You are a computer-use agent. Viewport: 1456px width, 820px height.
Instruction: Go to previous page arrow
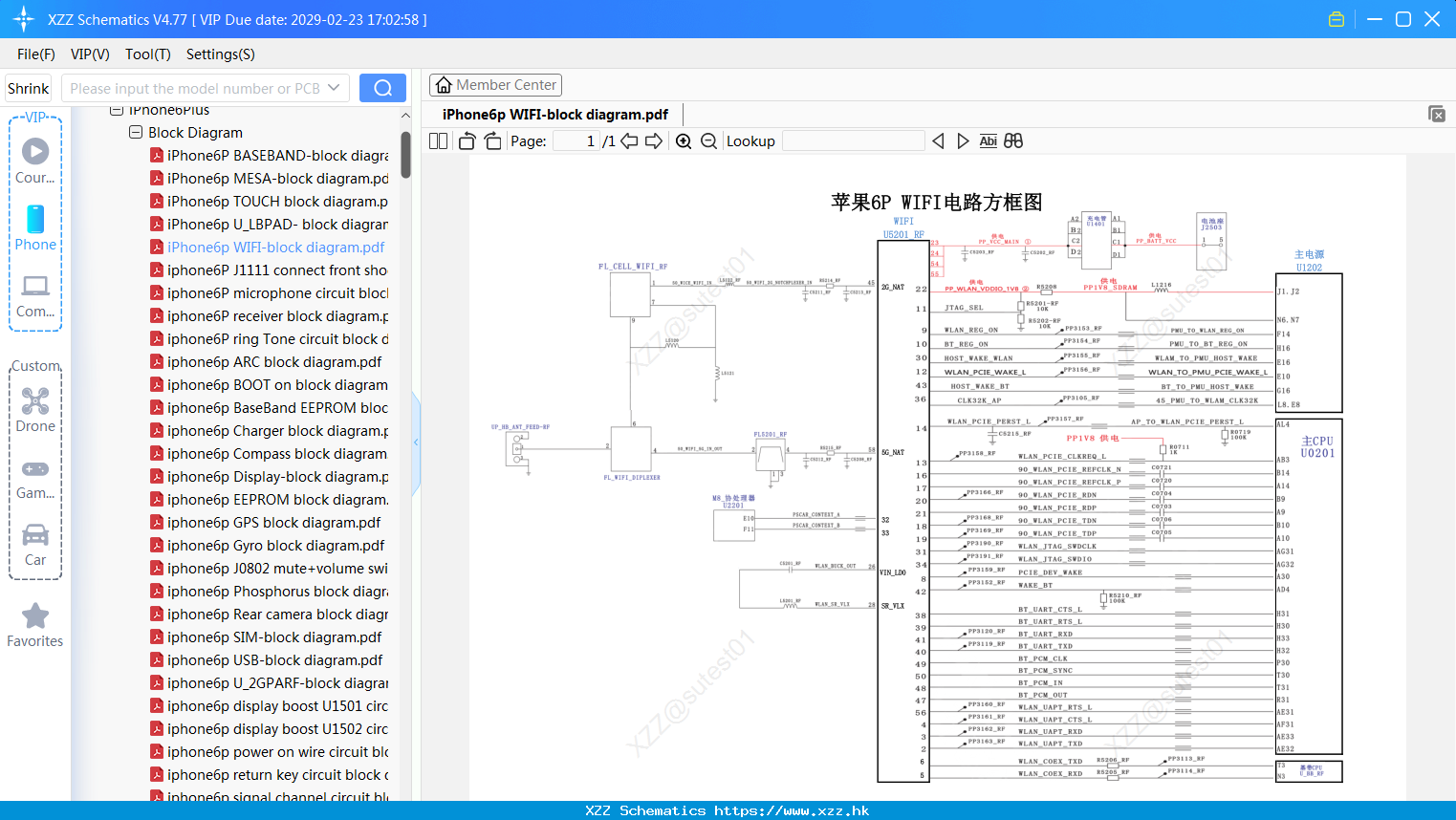click(x=629, y=140)
